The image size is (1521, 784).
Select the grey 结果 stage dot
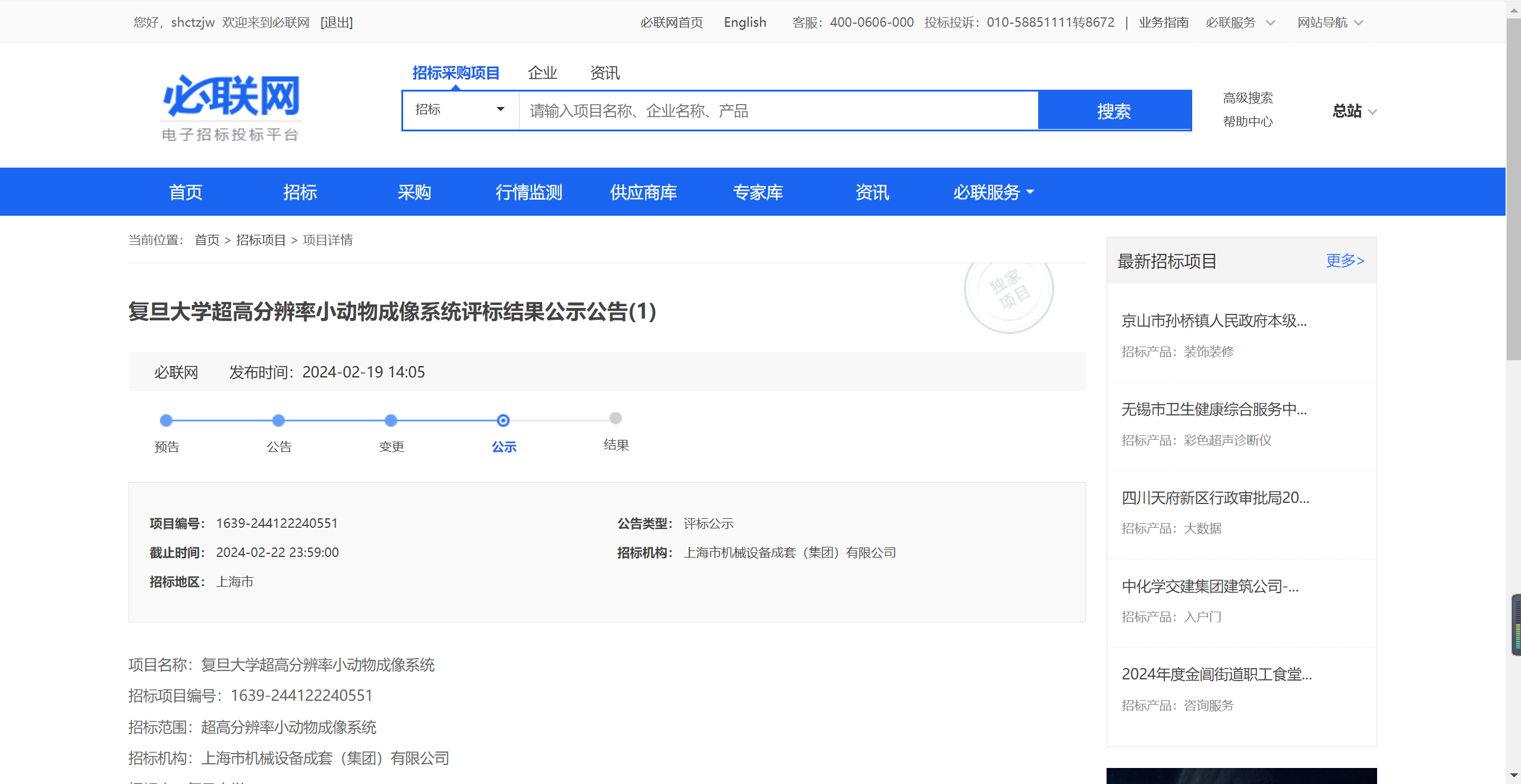616,418
